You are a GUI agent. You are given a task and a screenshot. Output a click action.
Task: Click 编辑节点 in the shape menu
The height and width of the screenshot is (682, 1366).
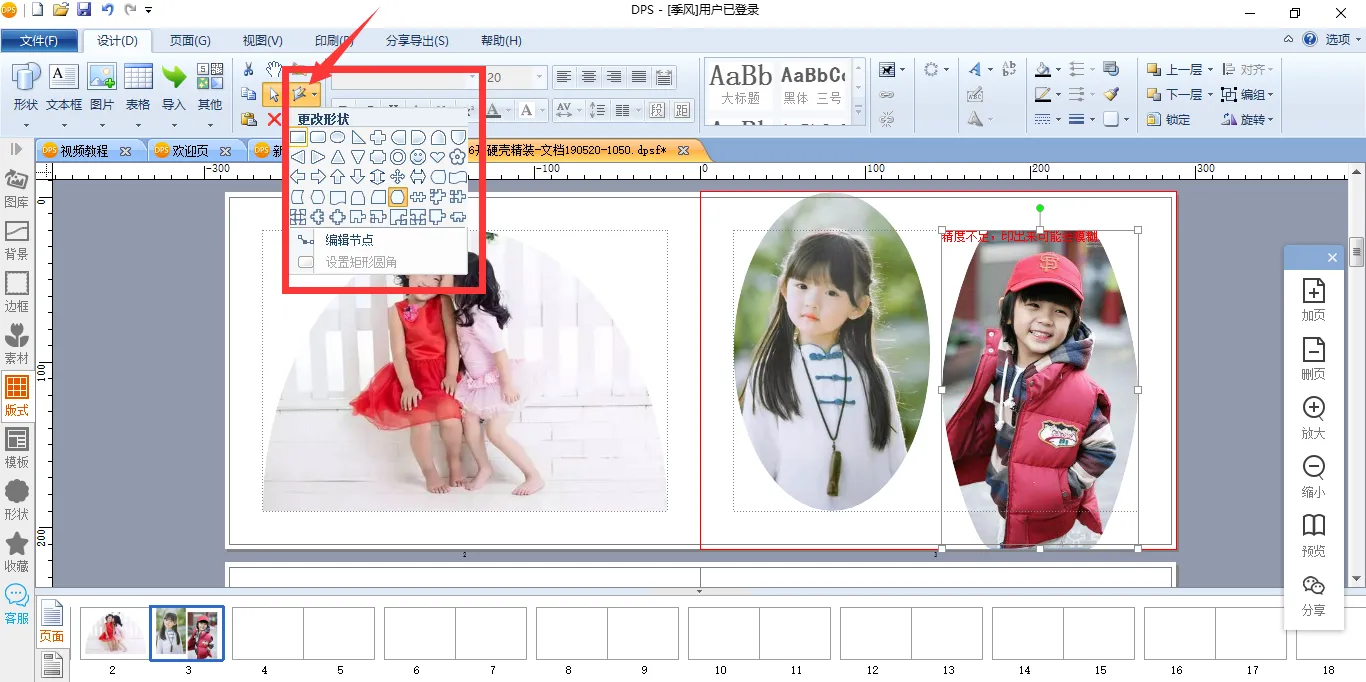pos(349,240)
